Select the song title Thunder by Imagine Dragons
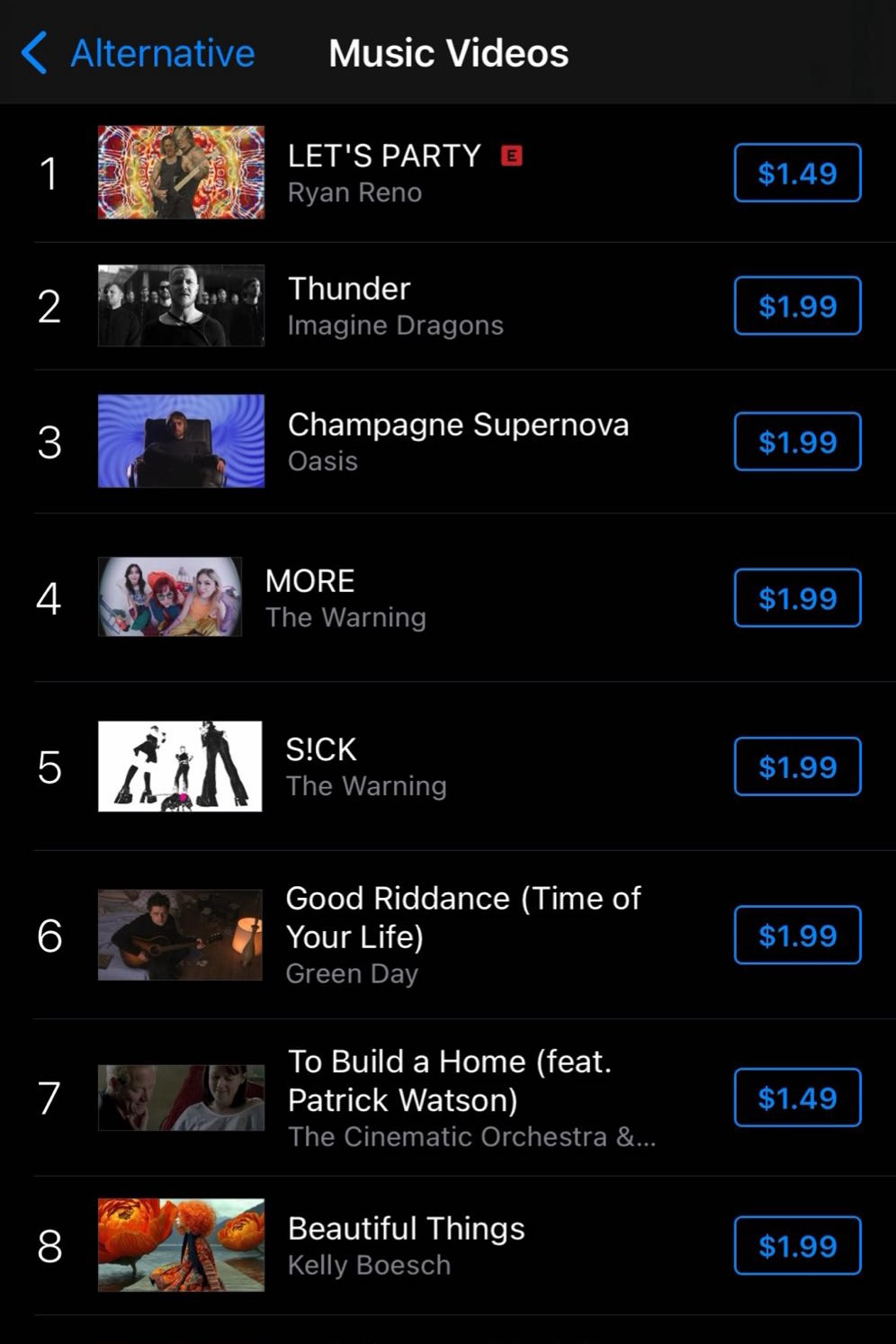 tap(349, 289)
